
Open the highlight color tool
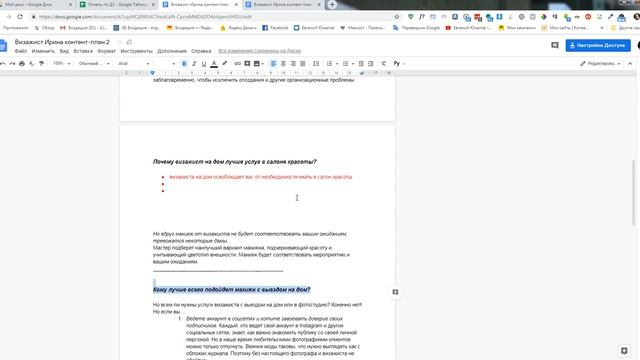(x=224, y=64)
